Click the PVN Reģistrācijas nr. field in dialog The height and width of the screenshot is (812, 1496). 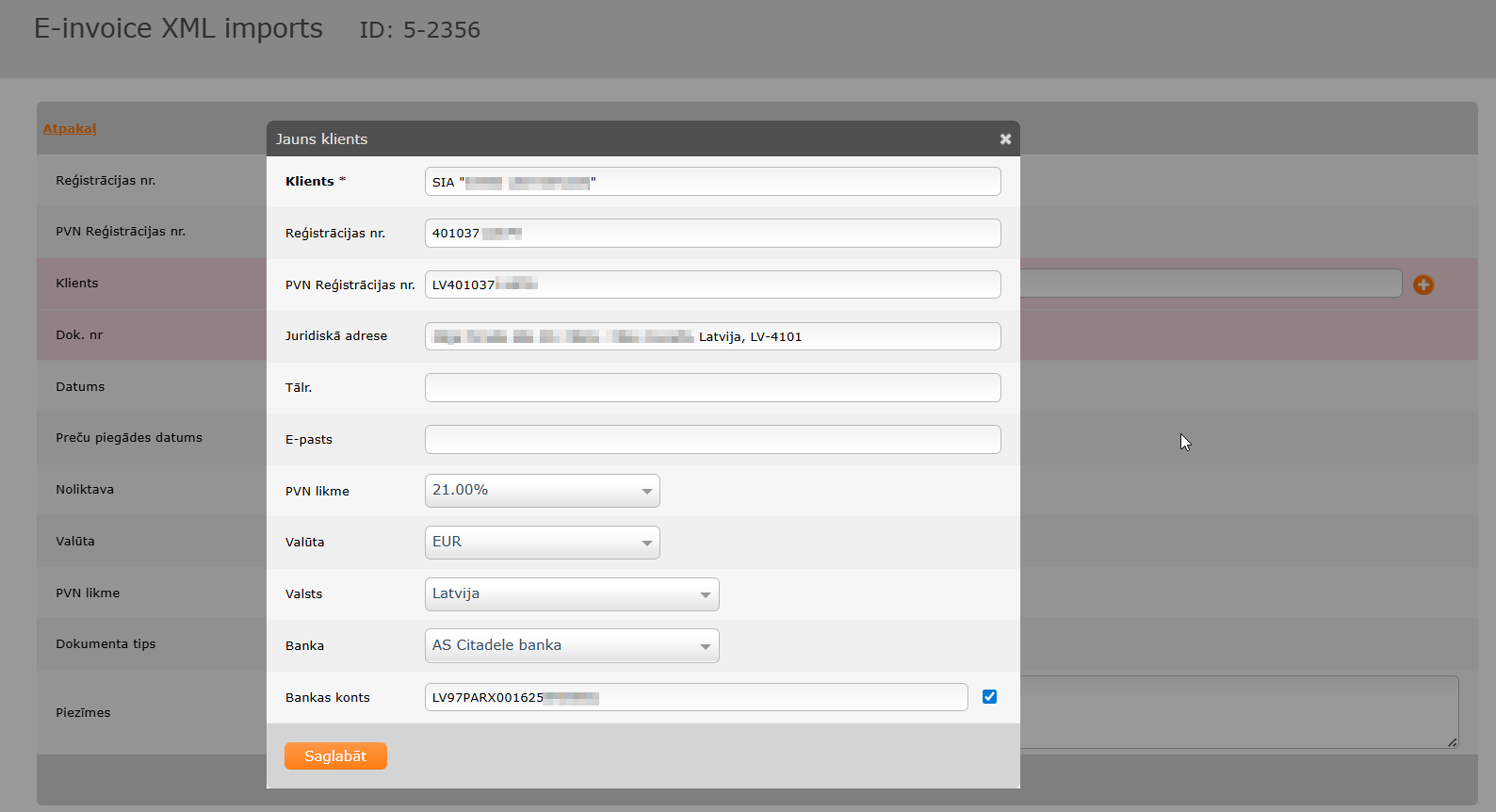[x=712, y=284]
